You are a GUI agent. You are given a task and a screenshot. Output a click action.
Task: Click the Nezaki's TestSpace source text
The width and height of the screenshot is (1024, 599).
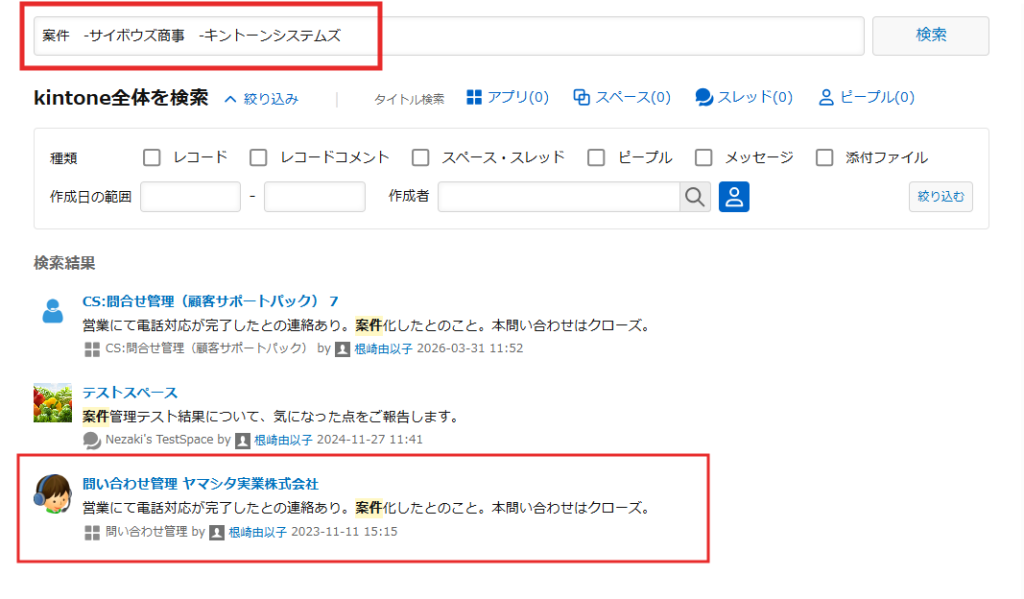(159, 440)
